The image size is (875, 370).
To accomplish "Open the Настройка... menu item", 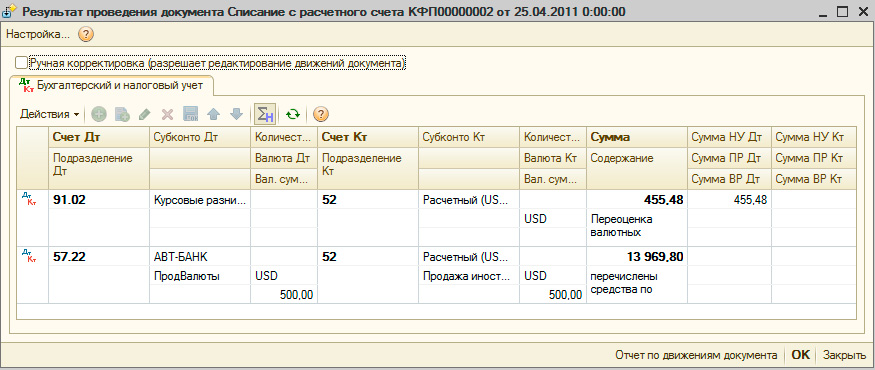I will (x=38, y=35).
